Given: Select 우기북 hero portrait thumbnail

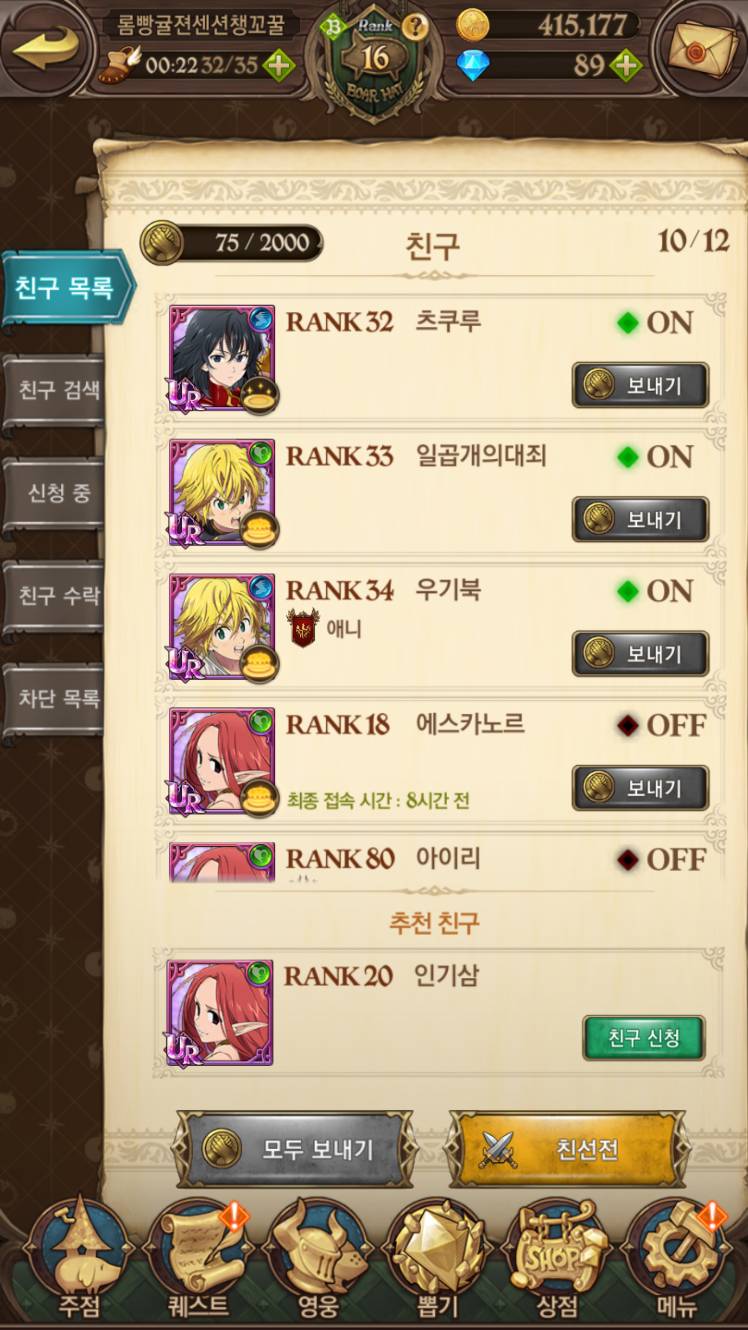Looking at the screenshot, I should point(222,627).
